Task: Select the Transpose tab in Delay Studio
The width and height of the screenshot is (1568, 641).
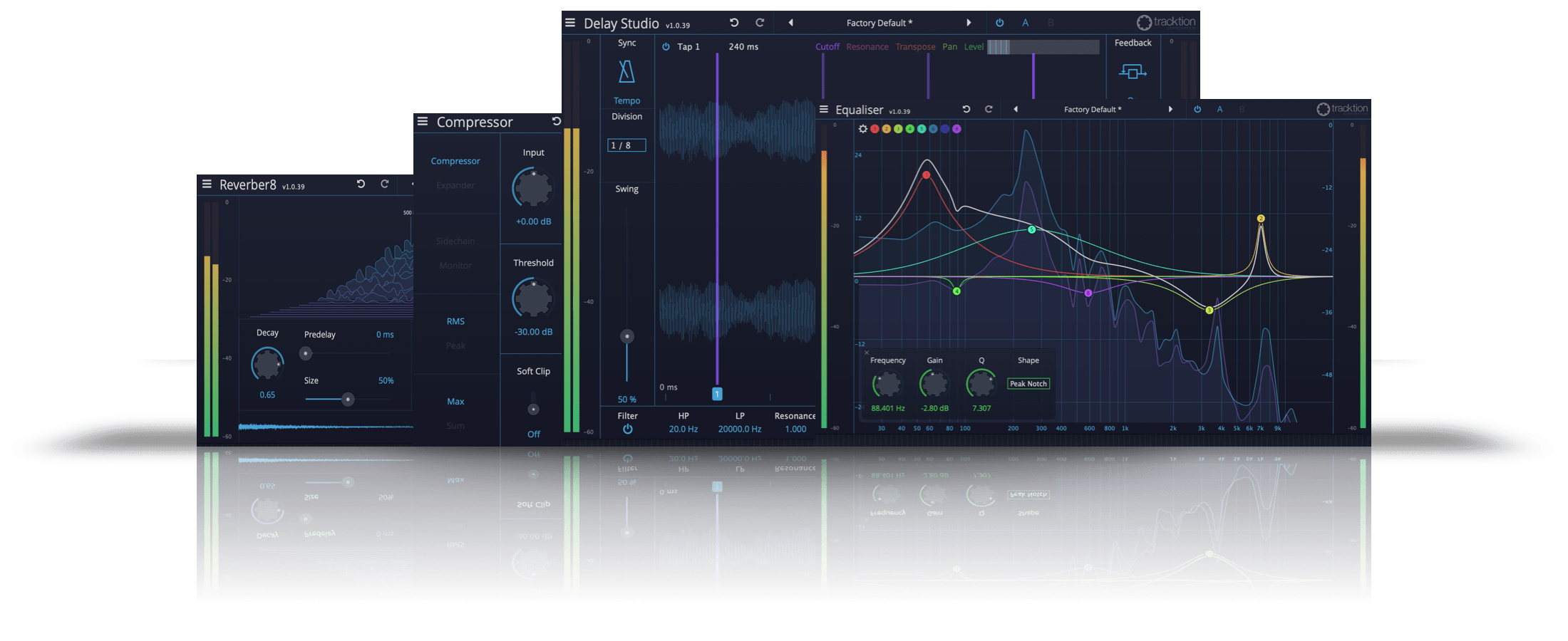Action: point(915,46)
